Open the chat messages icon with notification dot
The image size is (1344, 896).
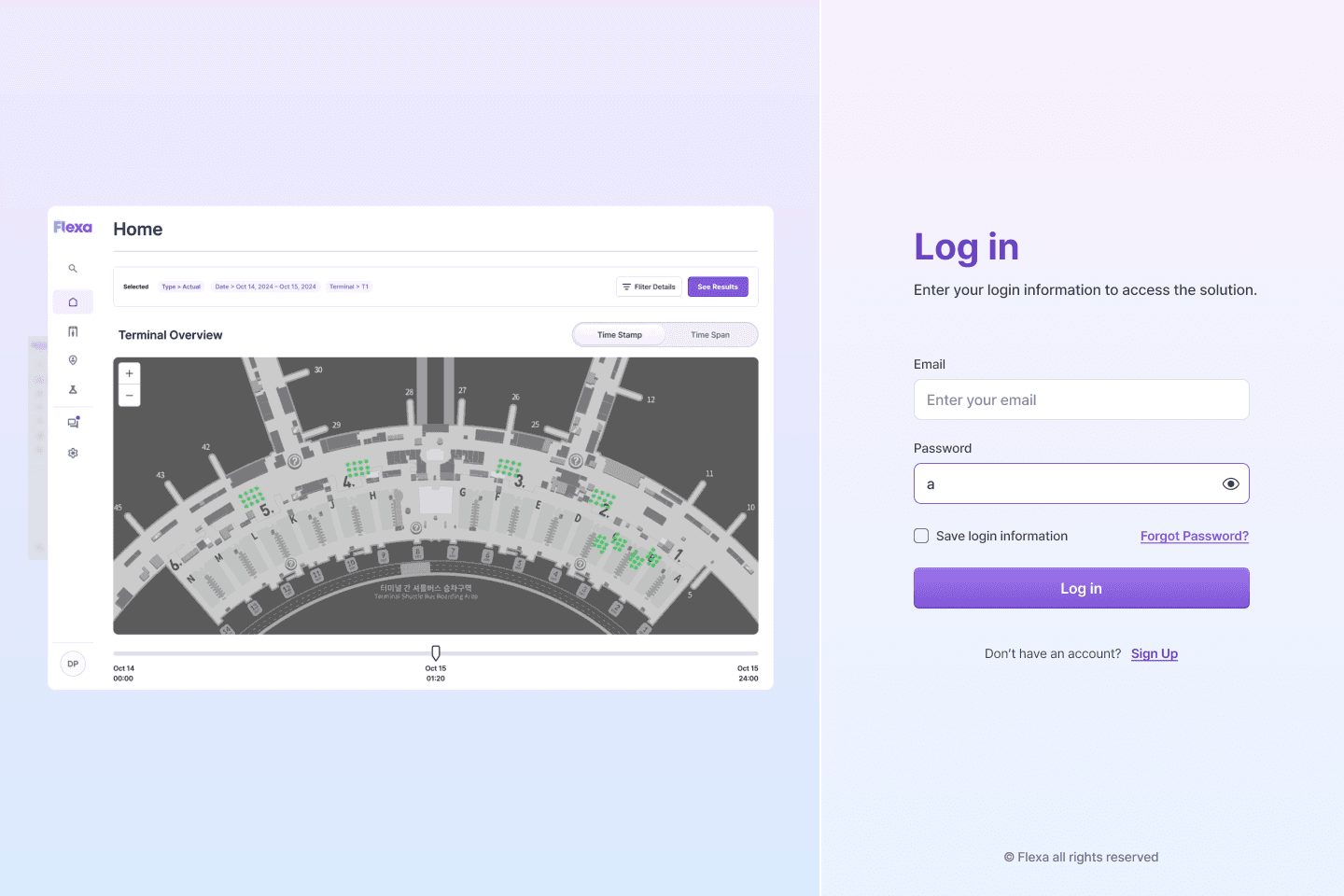pos(74,422)
